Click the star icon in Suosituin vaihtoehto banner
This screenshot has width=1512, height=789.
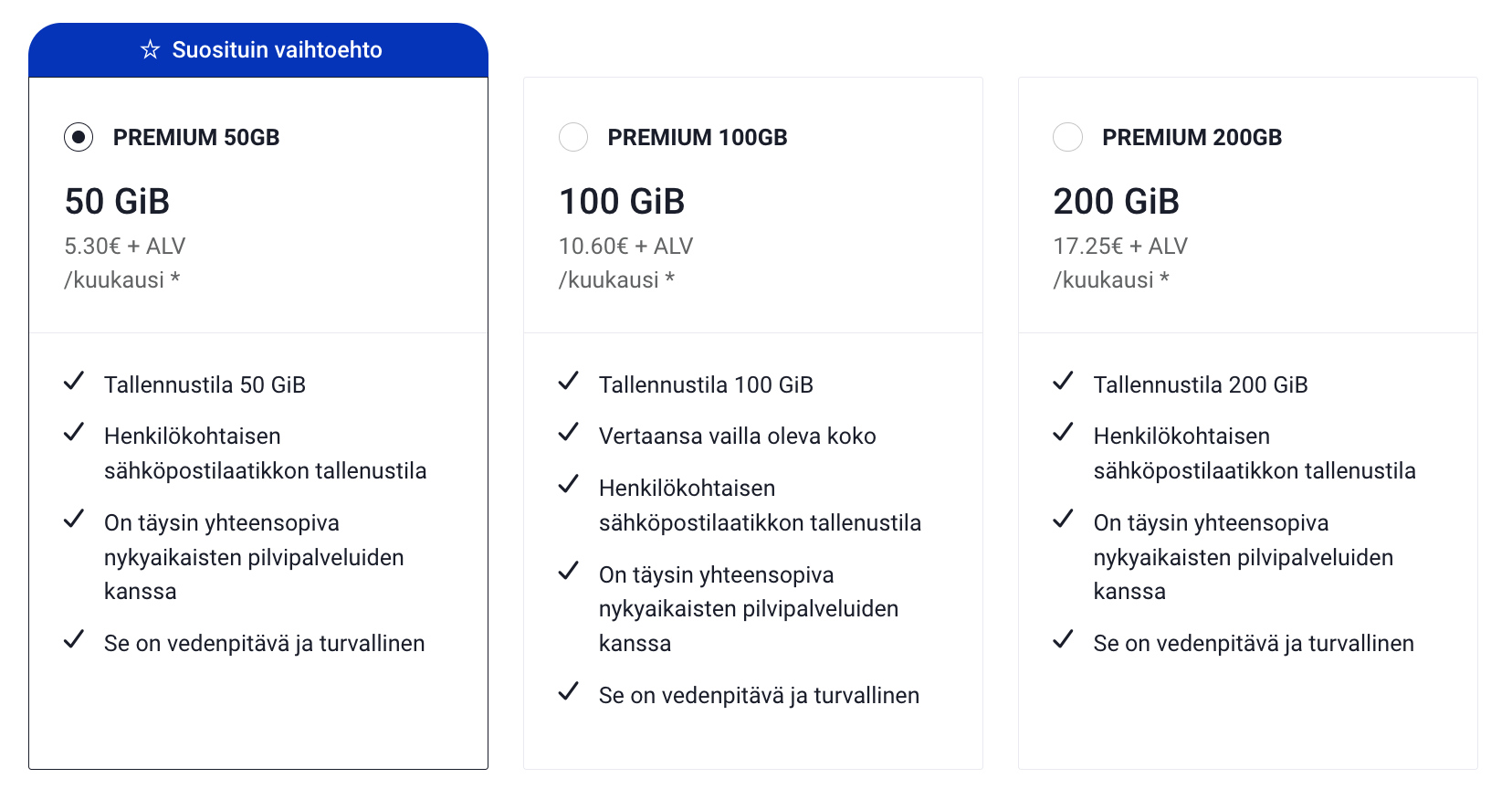[151, 49]
